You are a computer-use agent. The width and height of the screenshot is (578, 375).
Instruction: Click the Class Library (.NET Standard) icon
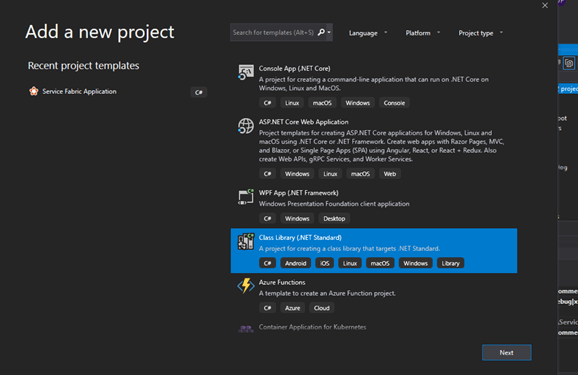coord(246,242)
